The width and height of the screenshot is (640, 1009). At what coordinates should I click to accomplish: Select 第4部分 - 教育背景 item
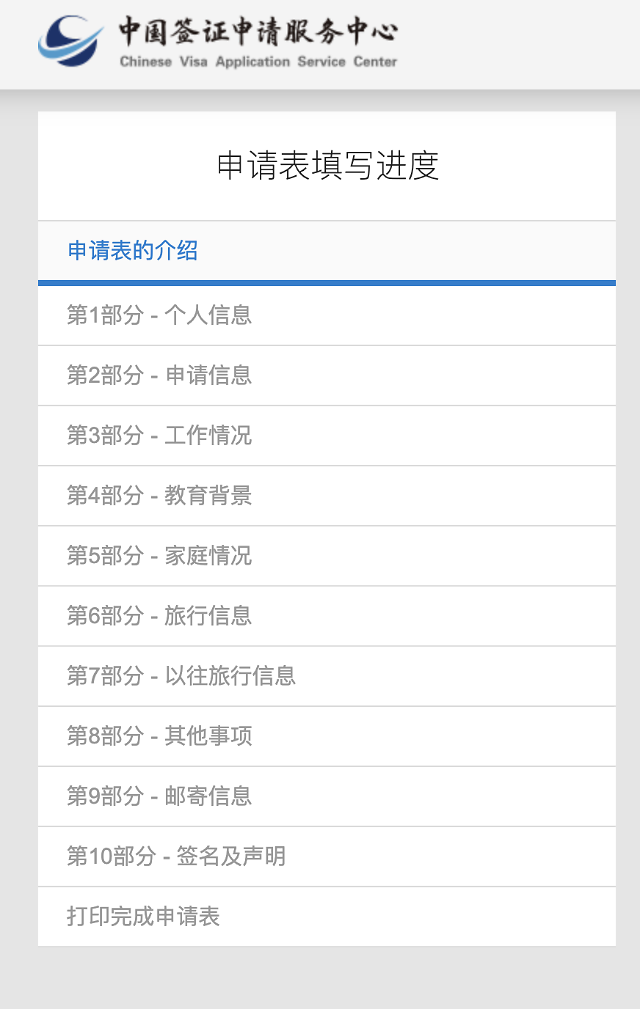159,496
